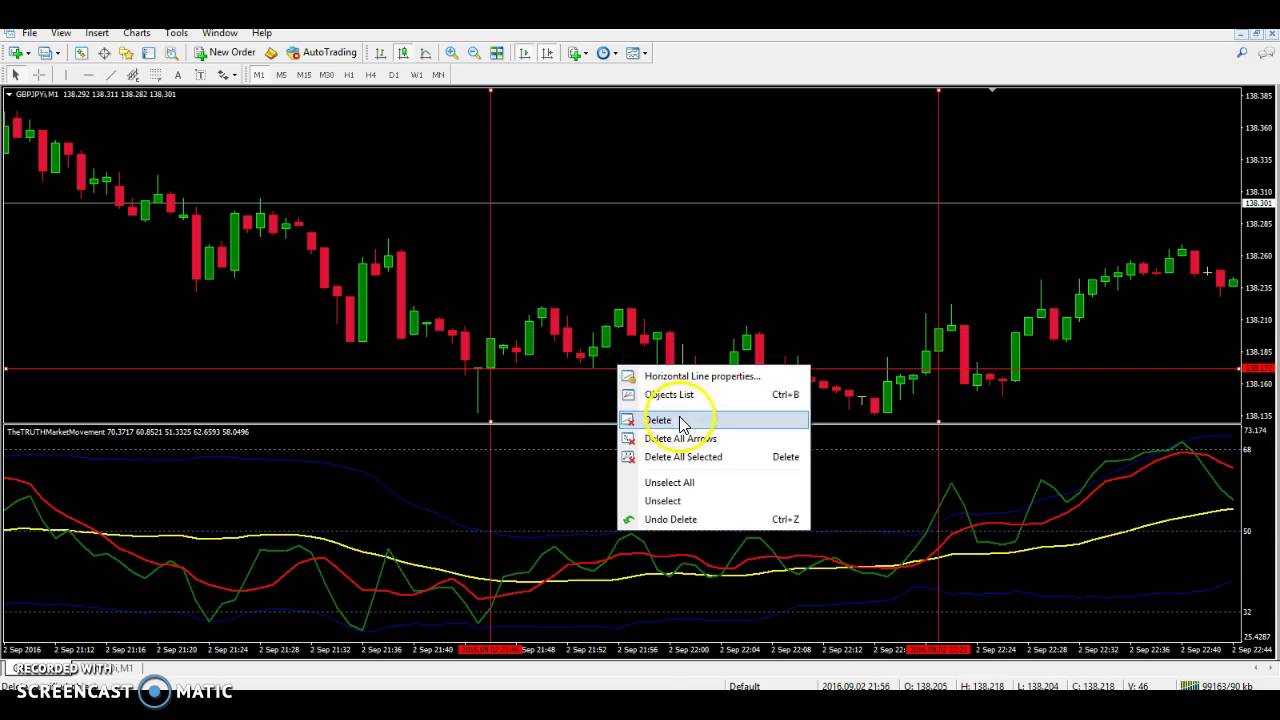The width and height of the screenshot is (1280, 720).
Task: Toggle the Terminal panel icon
Action: point(148,53)
